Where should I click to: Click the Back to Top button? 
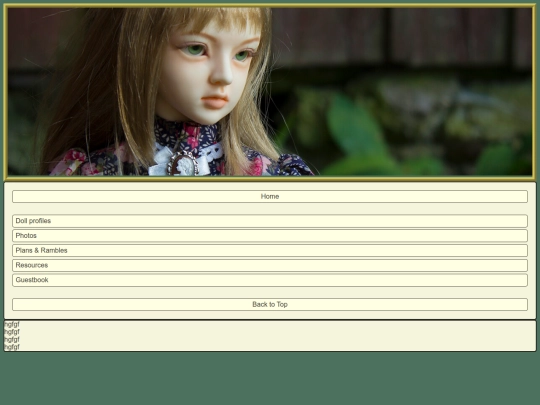pyautogui.click(x=270, y=304)
